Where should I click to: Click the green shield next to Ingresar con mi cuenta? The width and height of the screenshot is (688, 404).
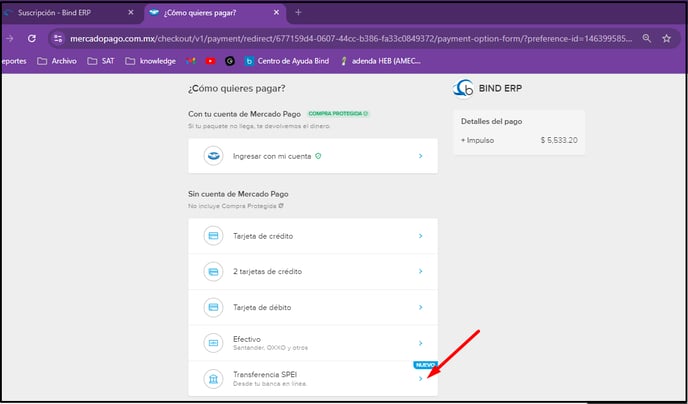[x=318, y=156]
